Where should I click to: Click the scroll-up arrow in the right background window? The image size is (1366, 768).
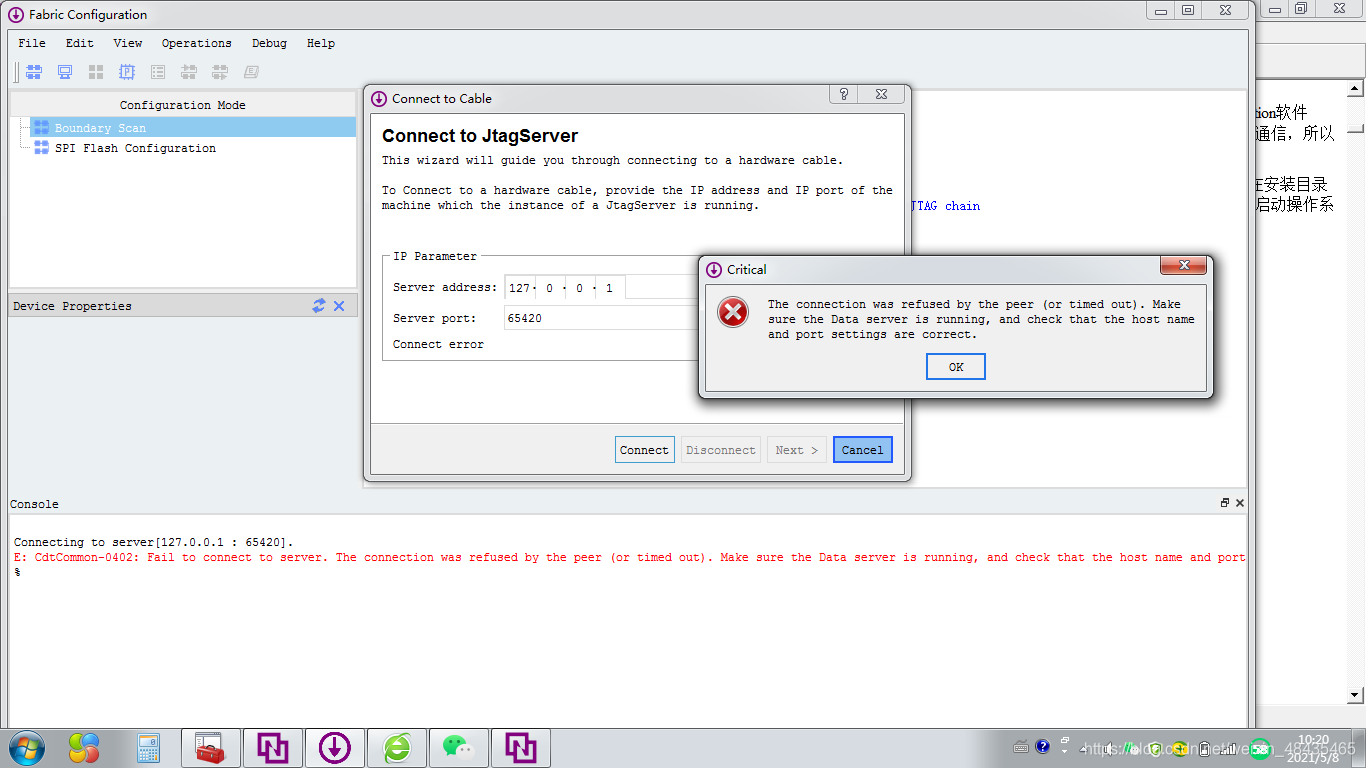click(x=1356, y=89)
